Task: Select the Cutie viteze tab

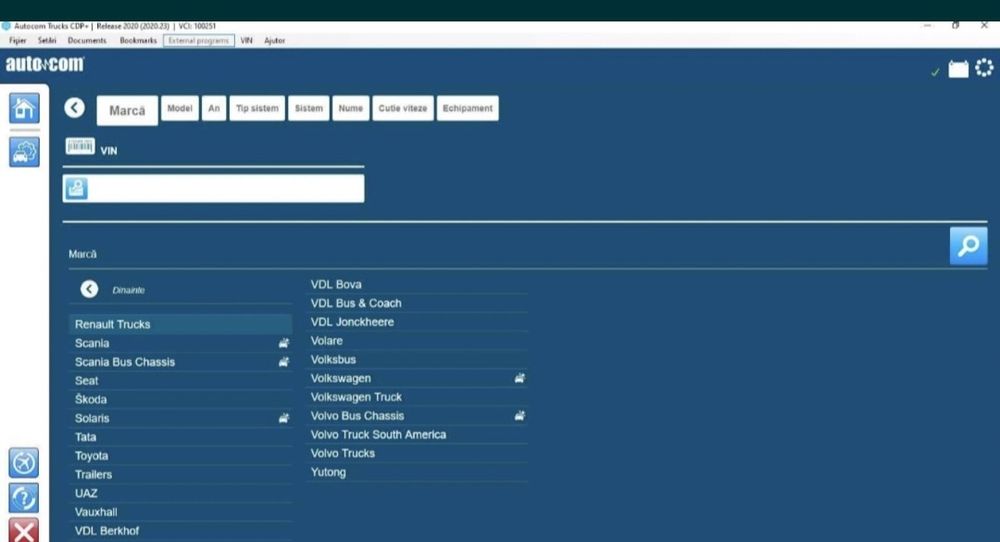Action: tap(402, 108)
